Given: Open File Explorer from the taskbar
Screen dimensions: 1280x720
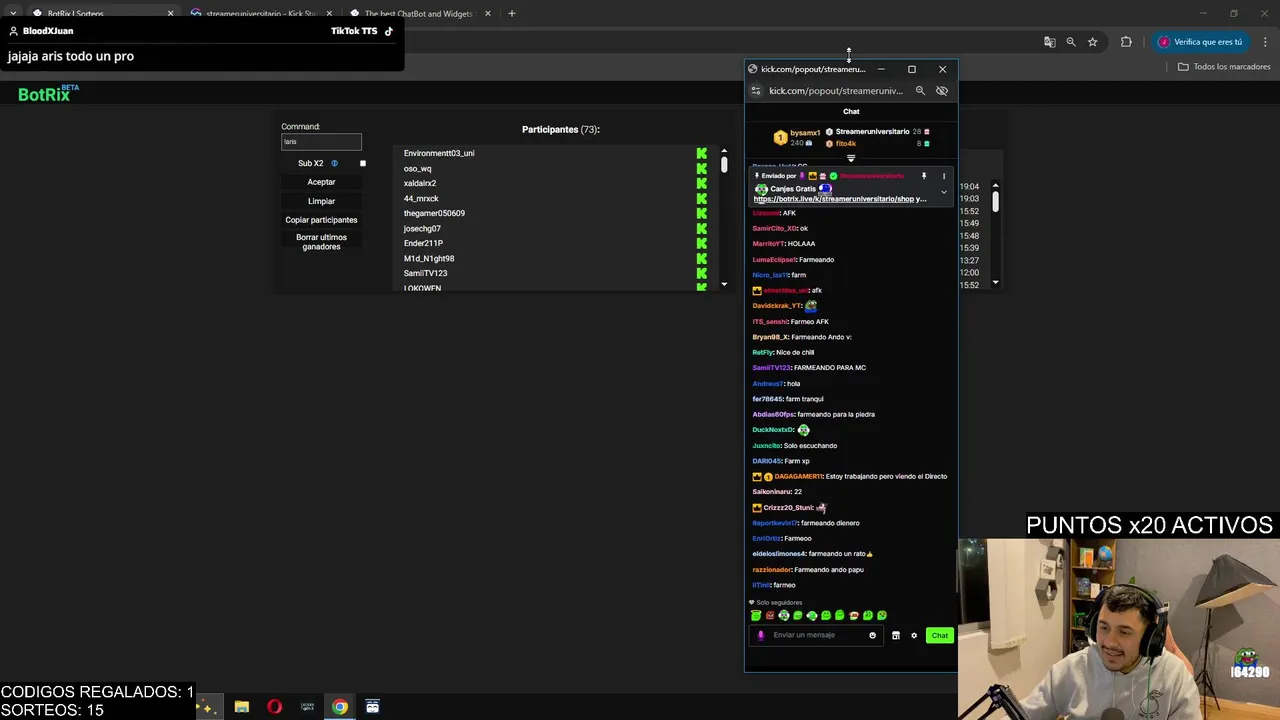Looking at the screenshot, I should (x=242, y=707).
